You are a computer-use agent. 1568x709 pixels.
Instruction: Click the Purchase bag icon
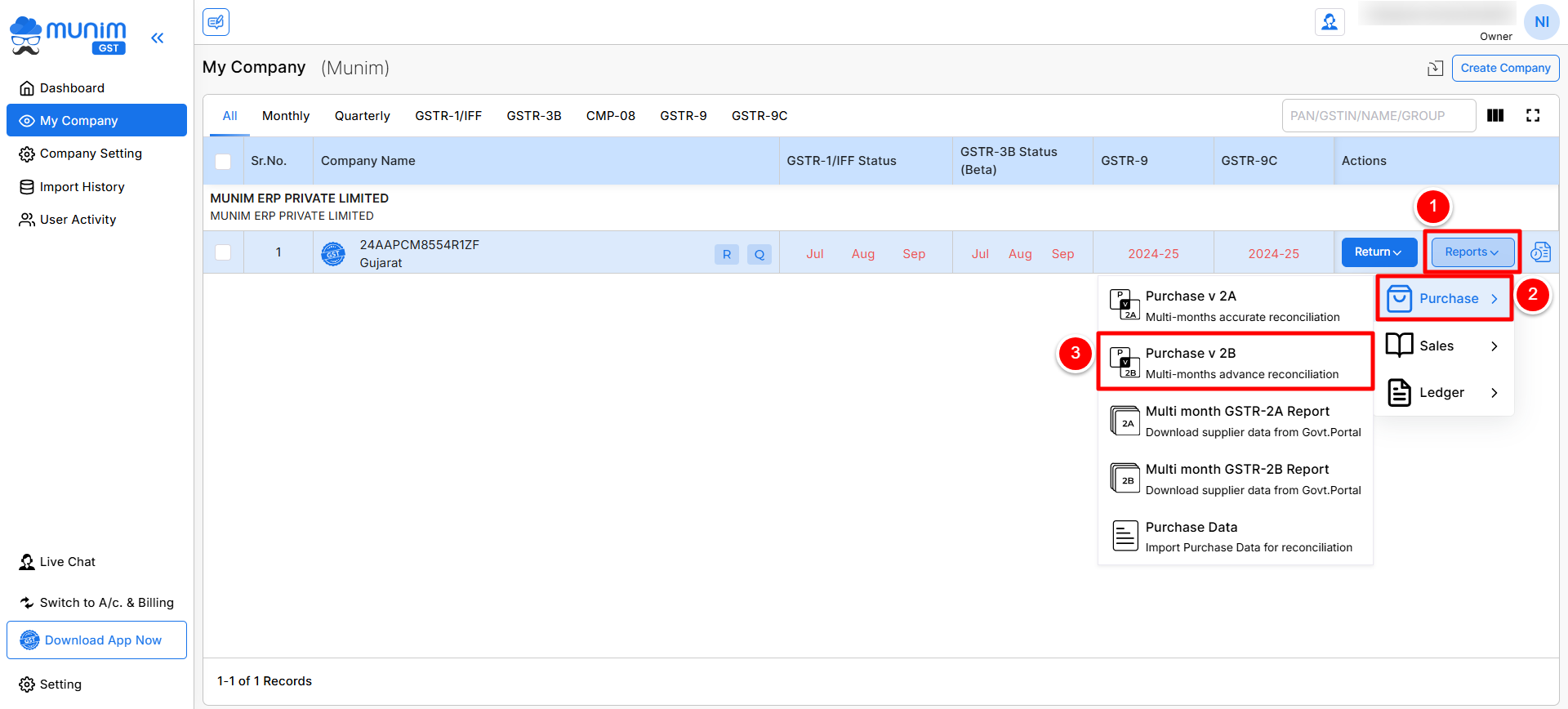click(1399, 298)
